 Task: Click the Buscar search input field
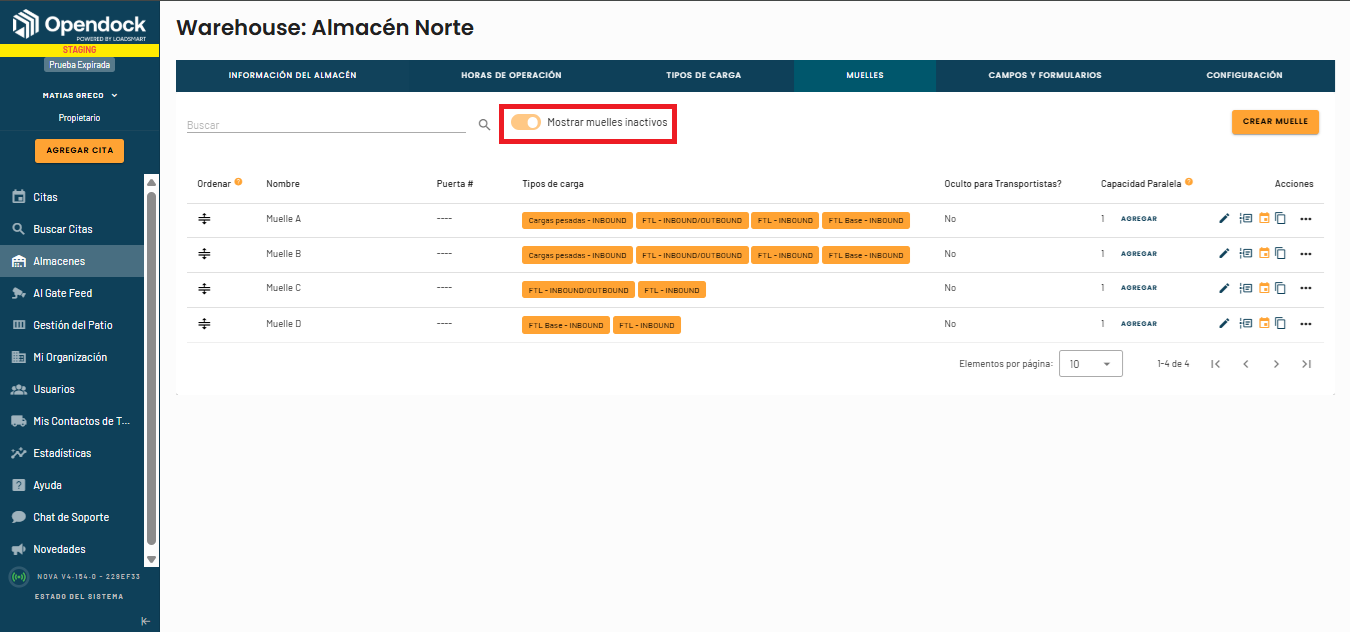(x=326, y=125)
